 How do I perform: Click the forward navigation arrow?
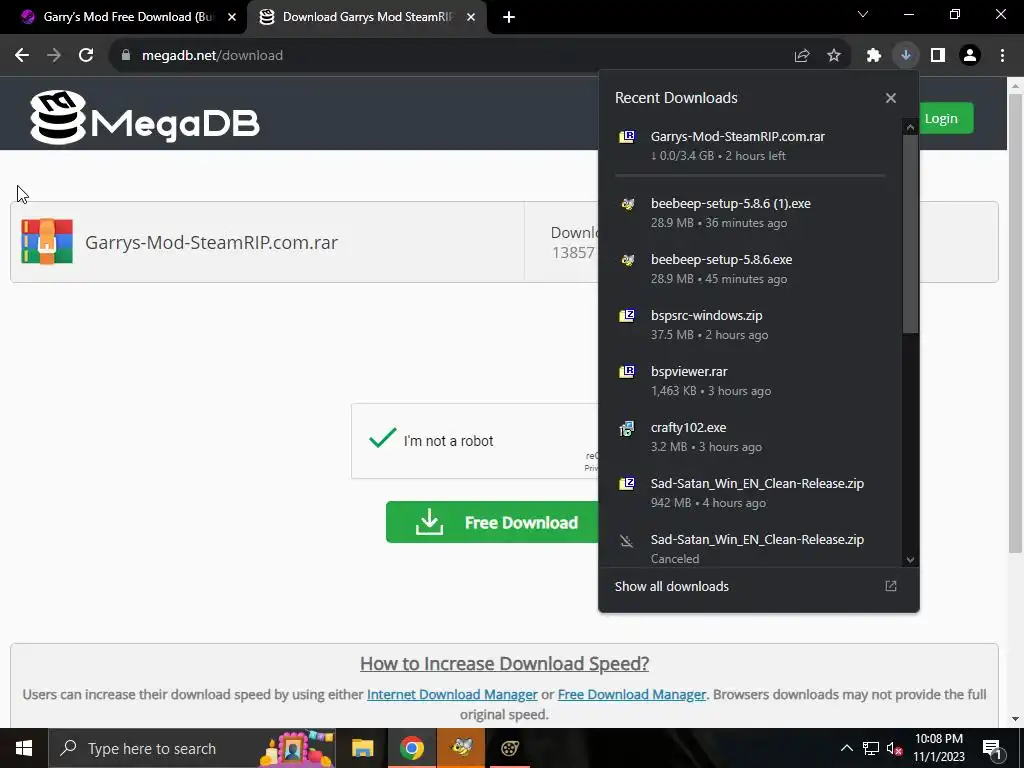(x=54, y=56)
